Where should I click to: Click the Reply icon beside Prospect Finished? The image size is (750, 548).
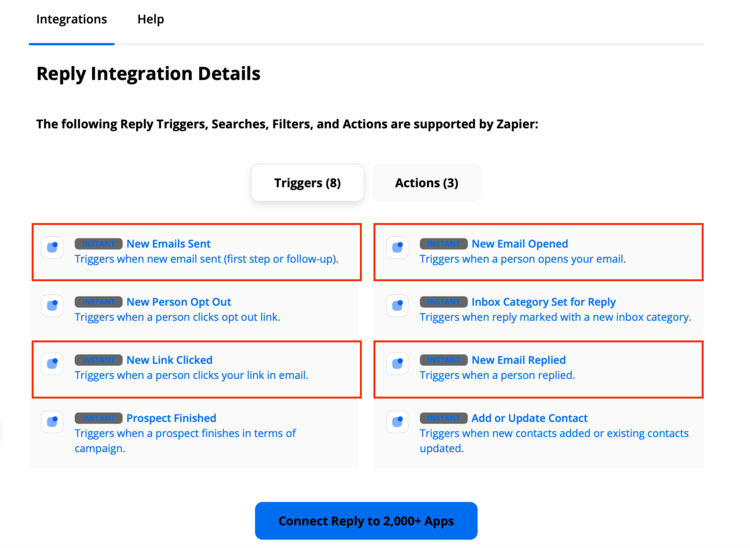click(x=52, y=422)
